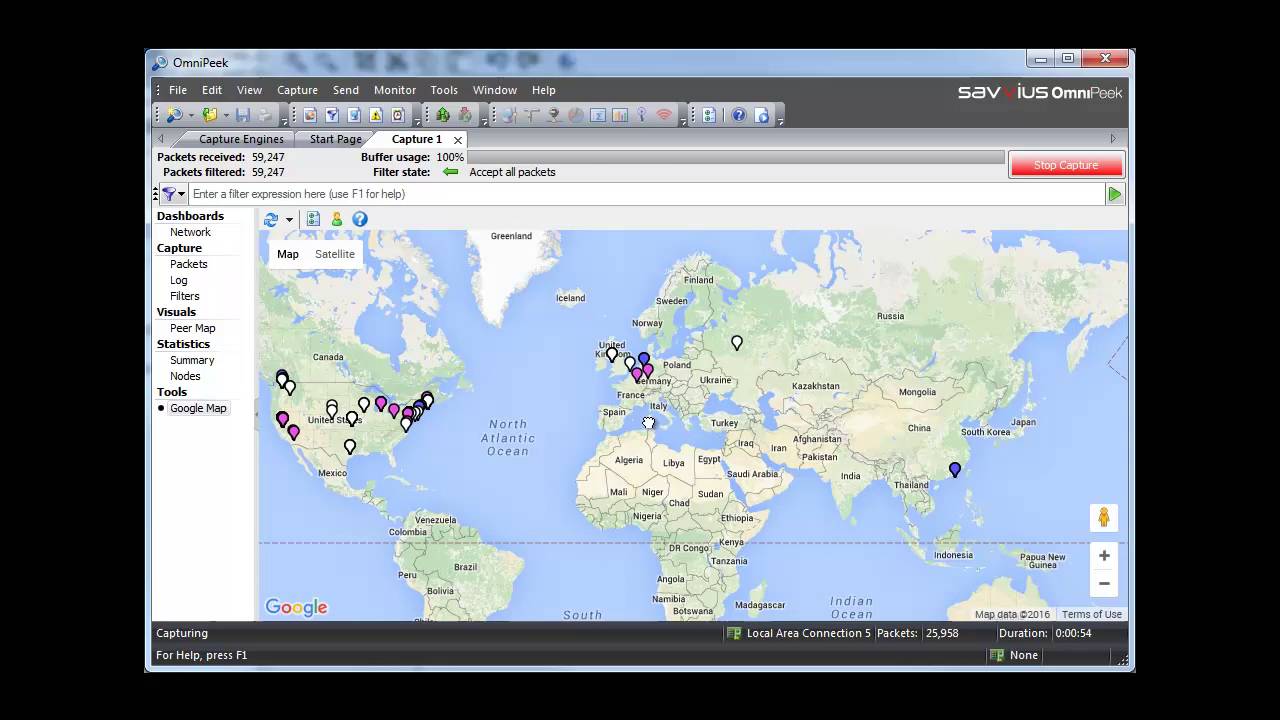Open the Help menu
The width and height of the screenshot is (1280, 720).
pyautogui.click(x=544, y=90)
